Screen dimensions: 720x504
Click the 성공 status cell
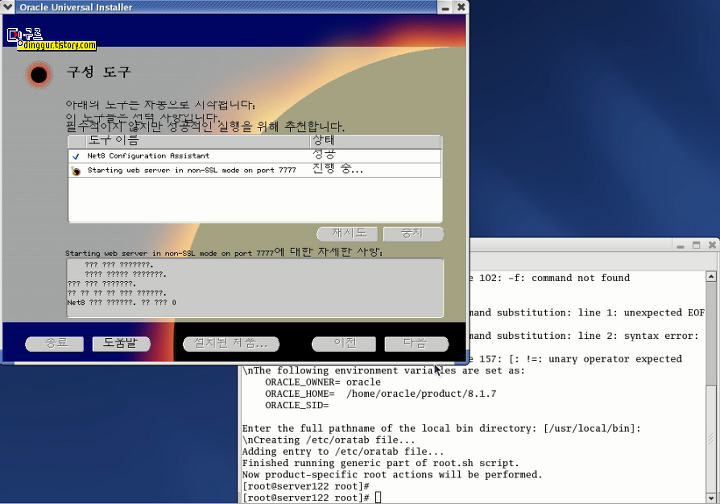pos(324,154)
